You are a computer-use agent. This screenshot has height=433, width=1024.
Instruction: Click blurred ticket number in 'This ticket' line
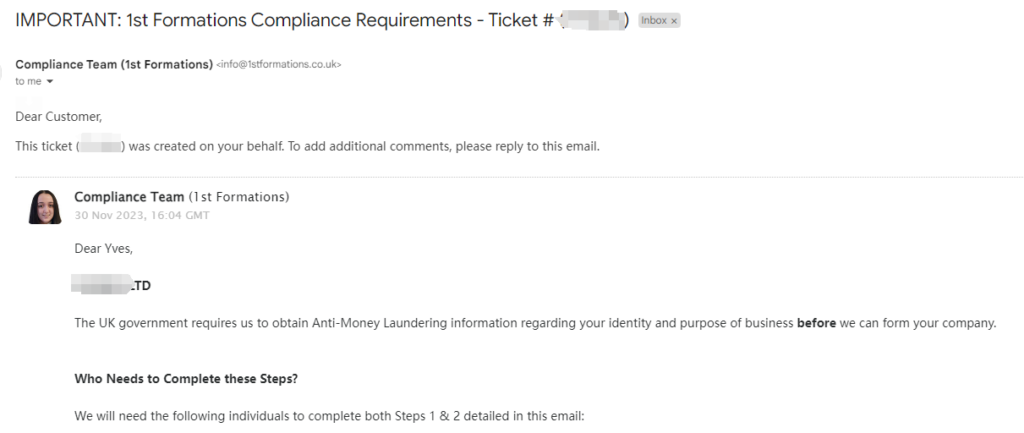[x=100, y=147]
